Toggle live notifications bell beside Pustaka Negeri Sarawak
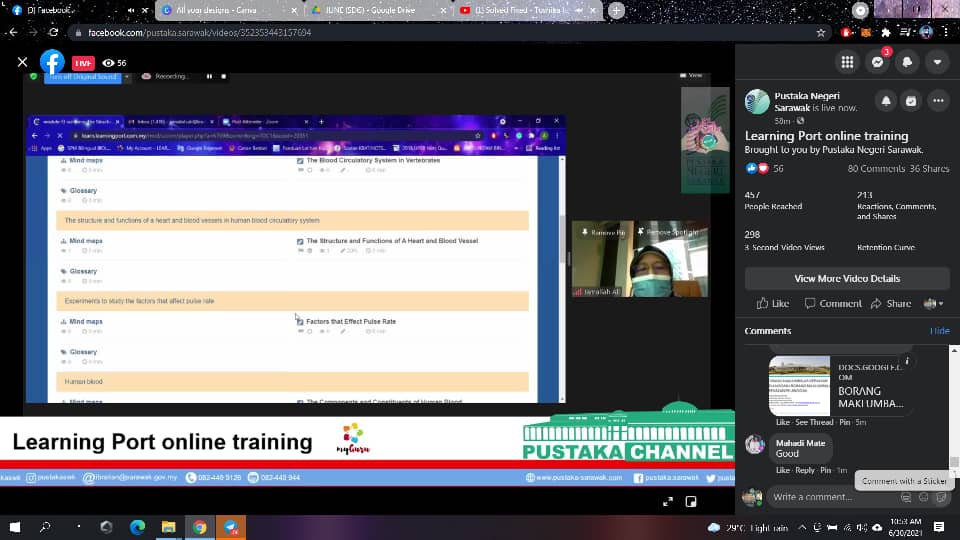Viewport: 960px width, 540px height. tap(886, 101)
